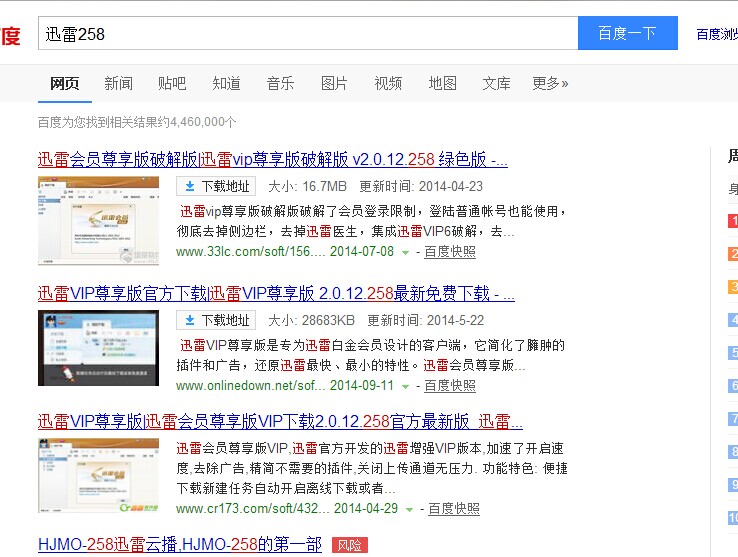Click the search box containing 迅雷258

(308, 33)
